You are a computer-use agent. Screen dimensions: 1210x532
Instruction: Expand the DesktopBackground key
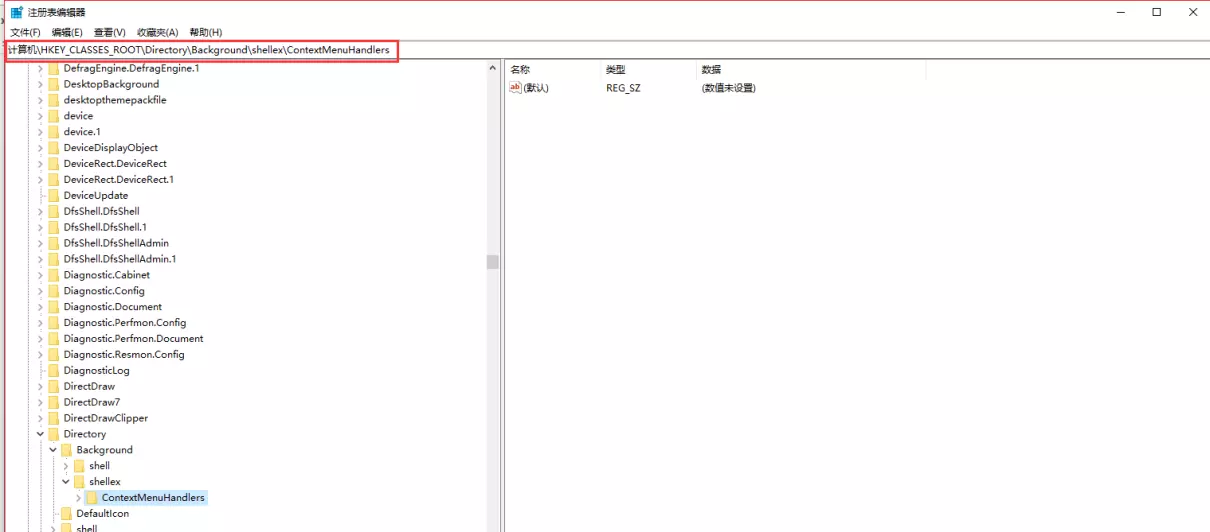coord(41,84)
